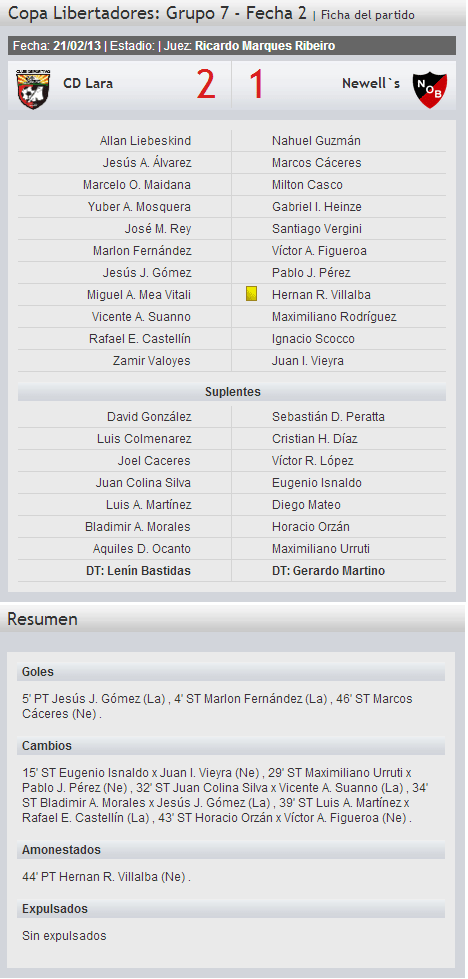Click the Newell's Old Boys crest

pyautogui.click(x=430, y=89)
